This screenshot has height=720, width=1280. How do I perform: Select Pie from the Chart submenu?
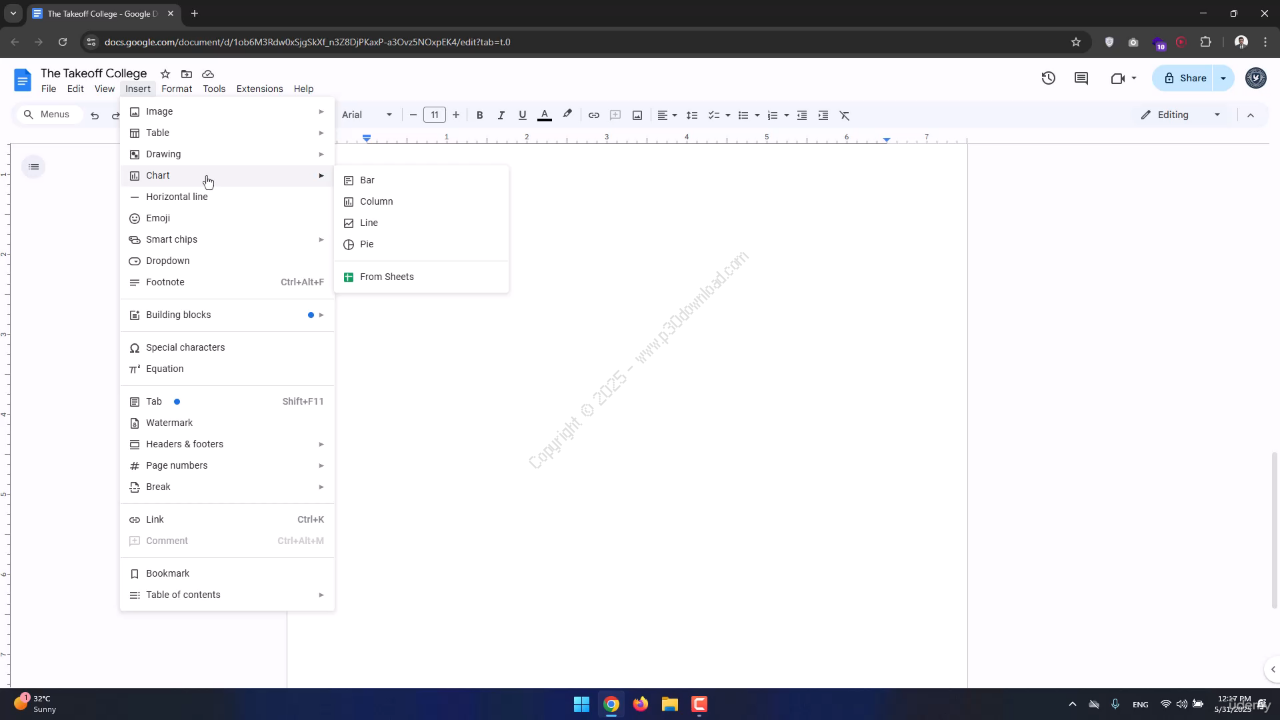point(366,244)
